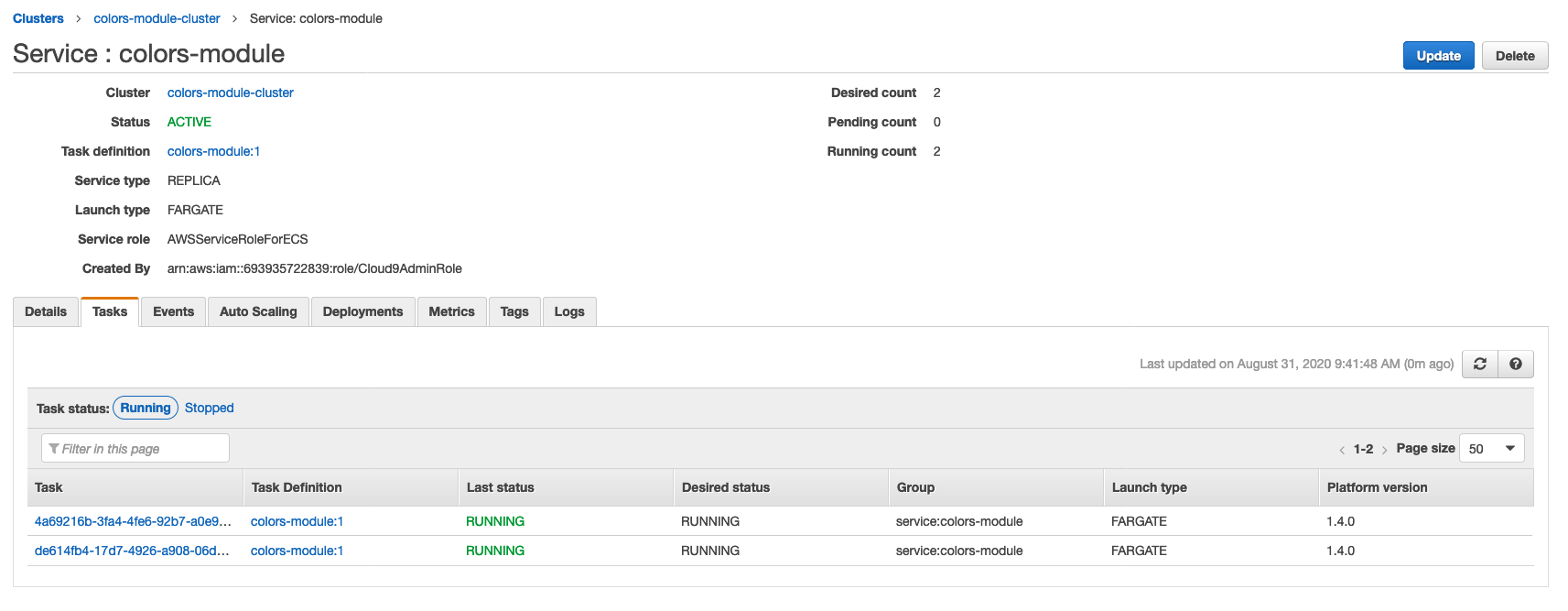Open the Deployments tab
This screenshot has height=611, width=1568.
tap(362, 311)
